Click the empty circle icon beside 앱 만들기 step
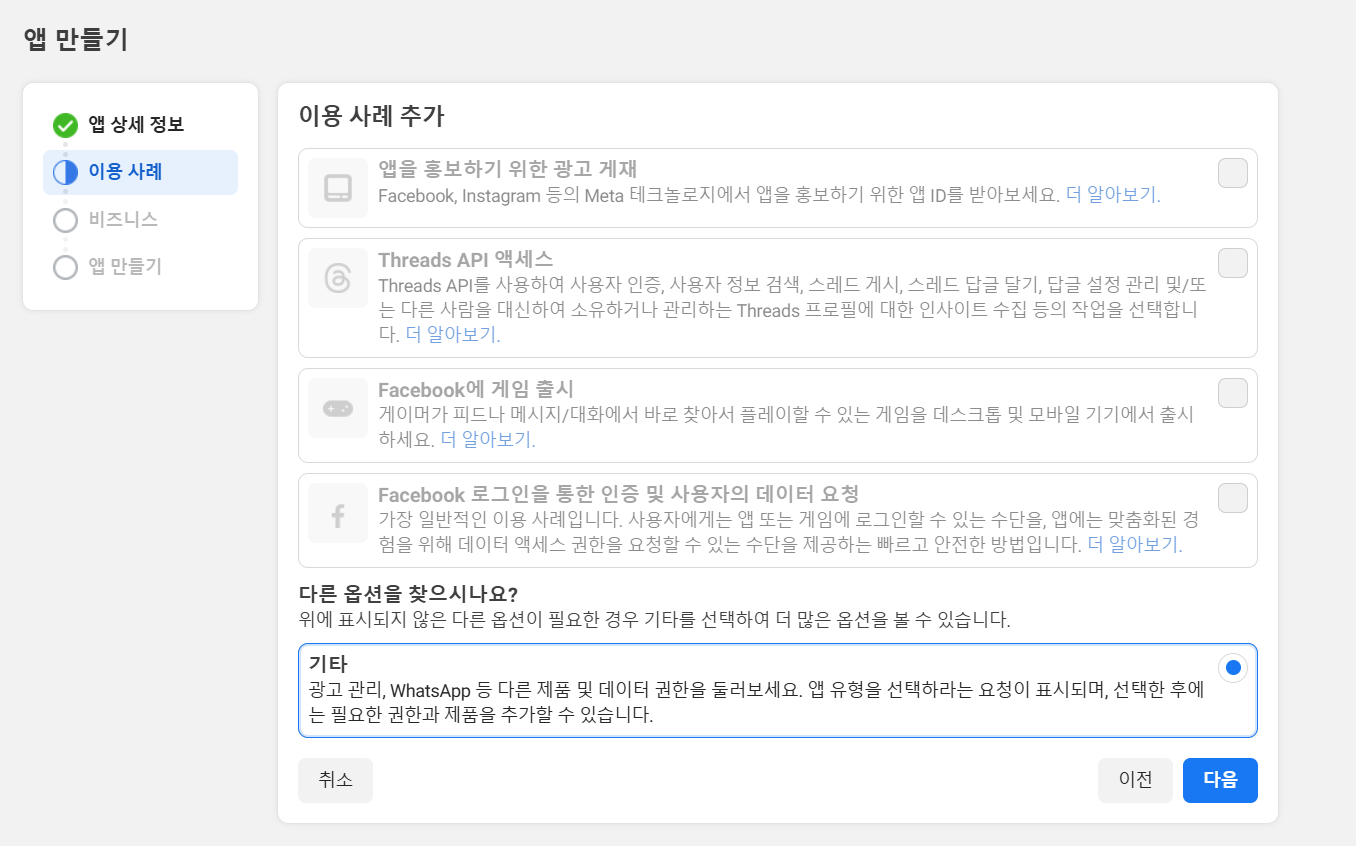 [65, 267]
